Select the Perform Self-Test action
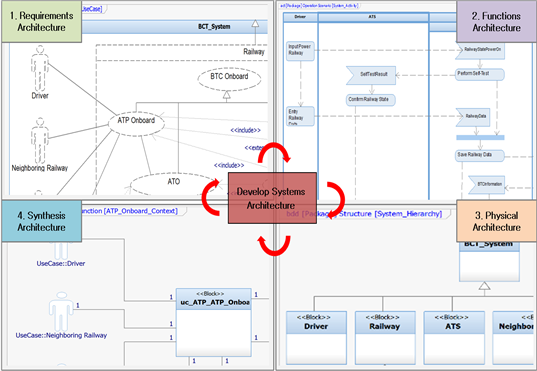Viewport: 537px width, 371px height. click(x=480, y=74)
